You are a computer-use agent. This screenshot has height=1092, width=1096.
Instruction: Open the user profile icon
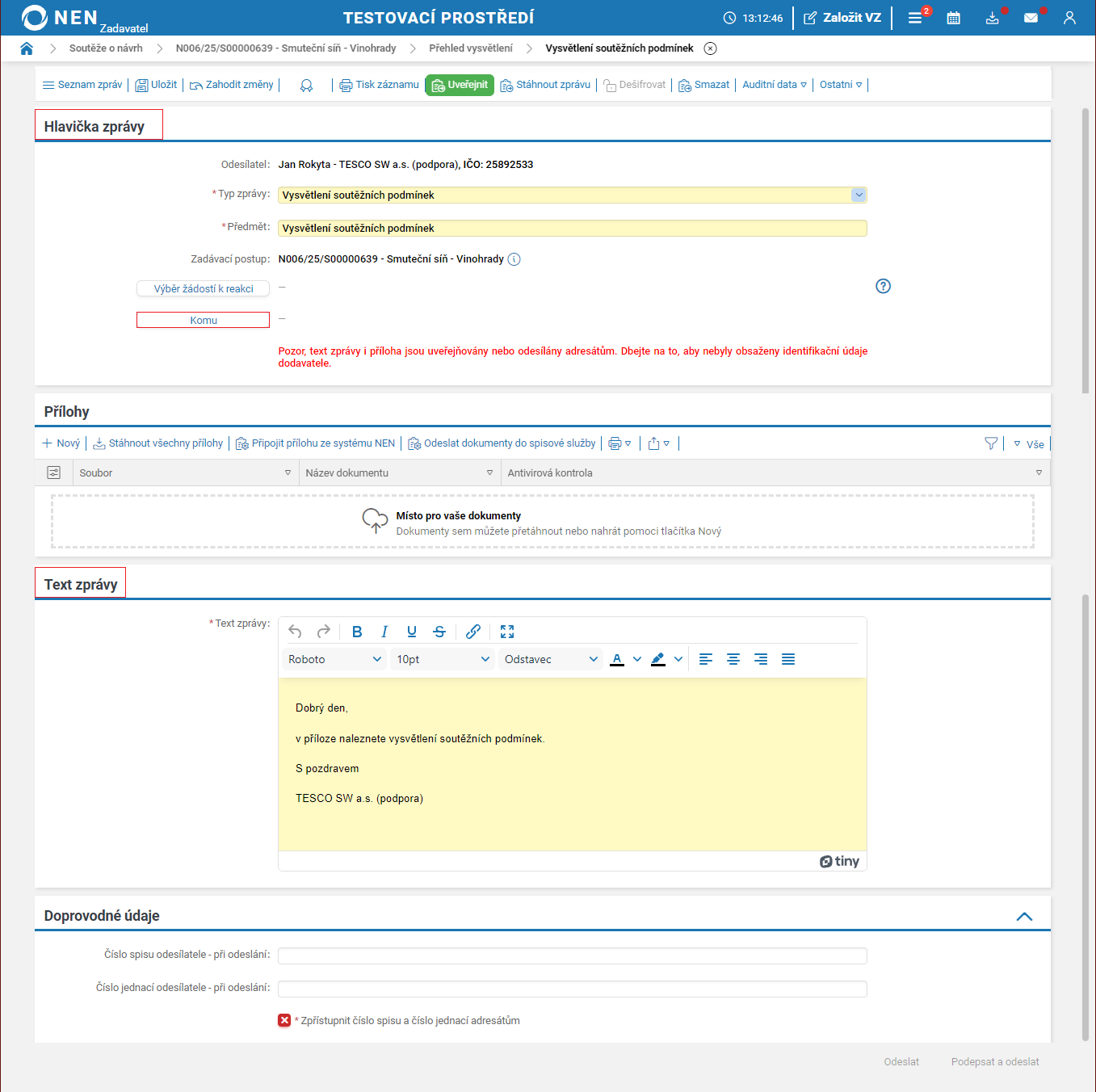coord(1070,18)
